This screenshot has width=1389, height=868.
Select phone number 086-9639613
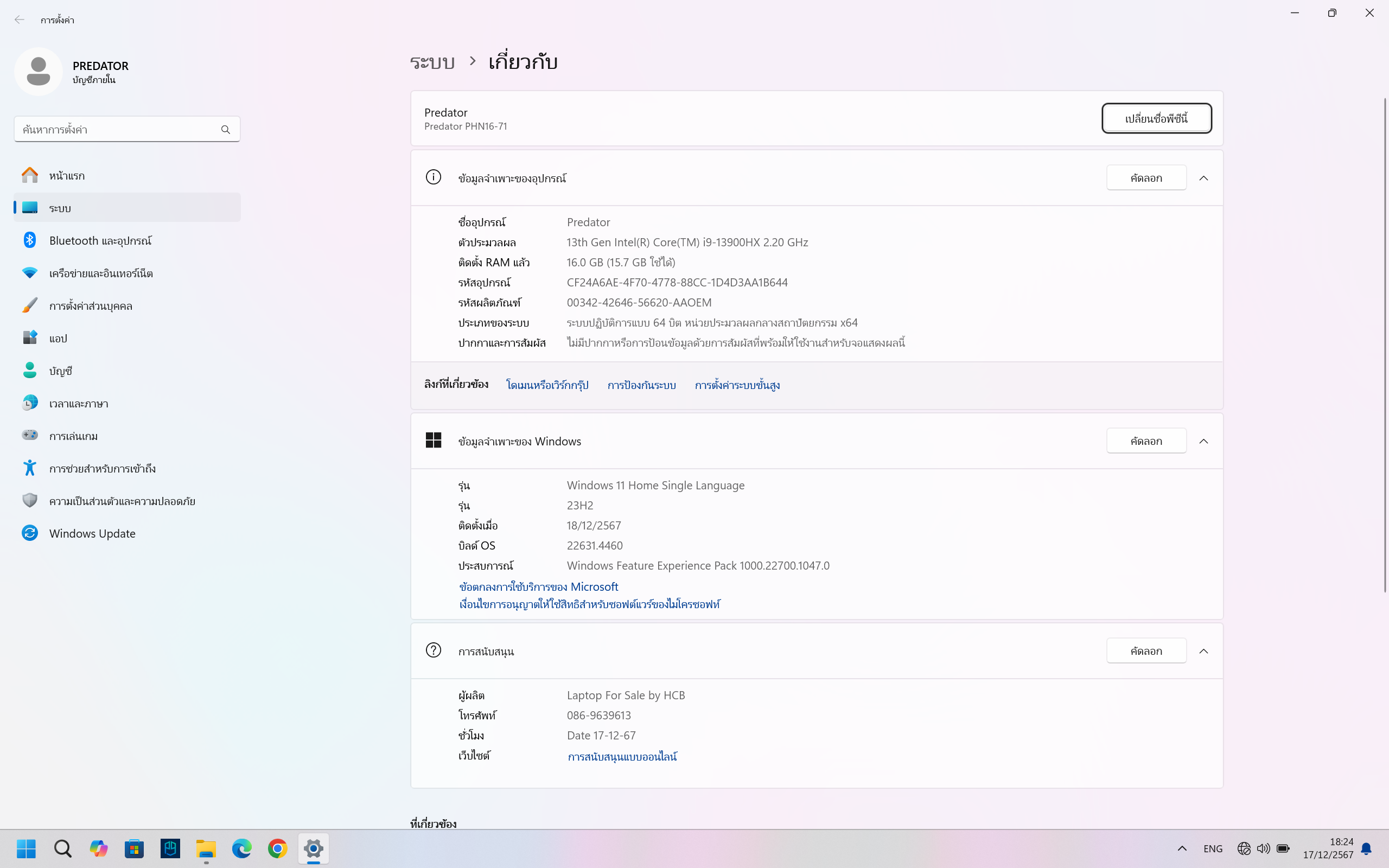[x=598, y=716]
